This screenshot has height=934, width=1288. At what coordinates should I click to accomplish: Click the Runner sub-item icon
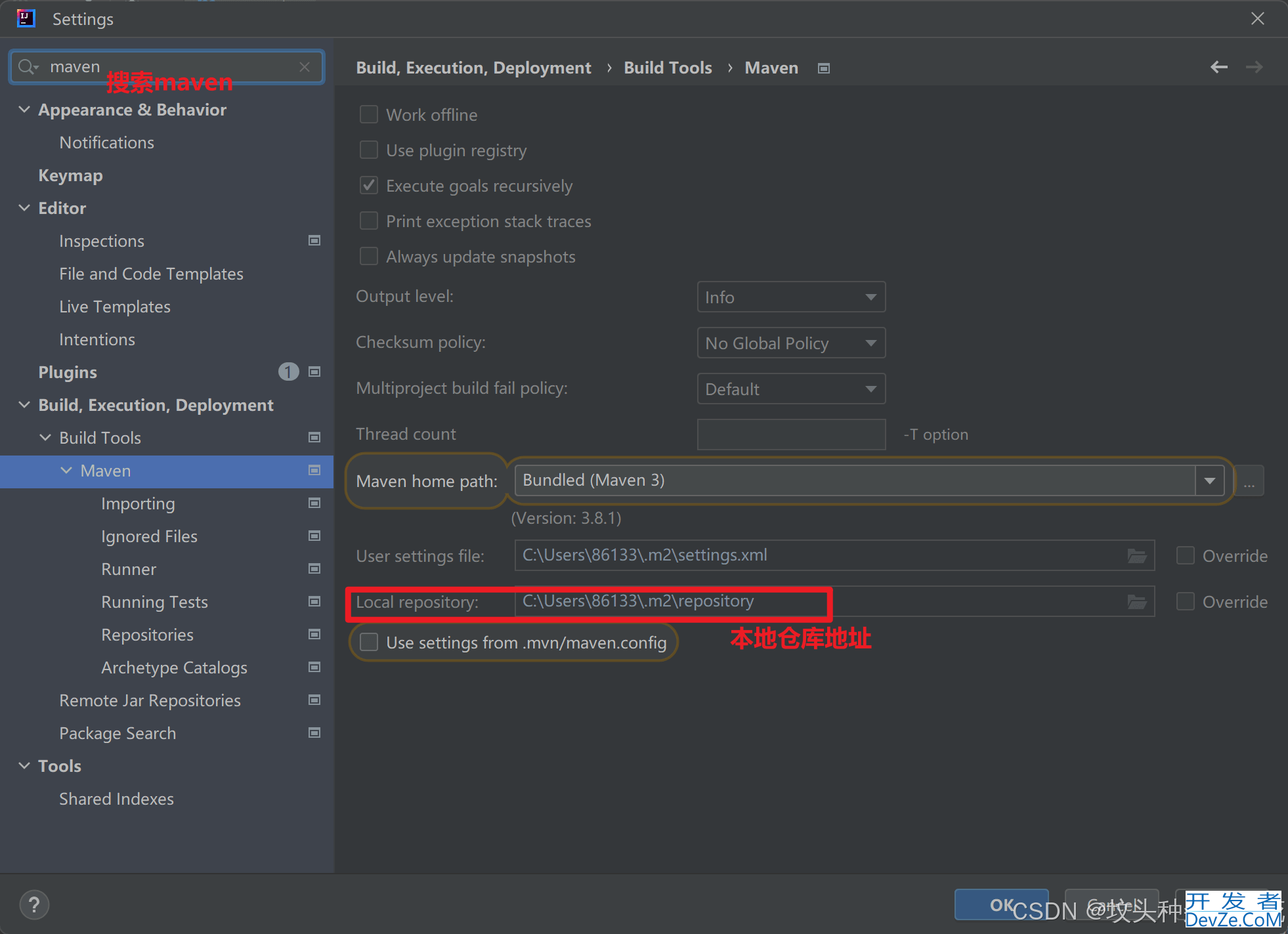tap(315, 569)
